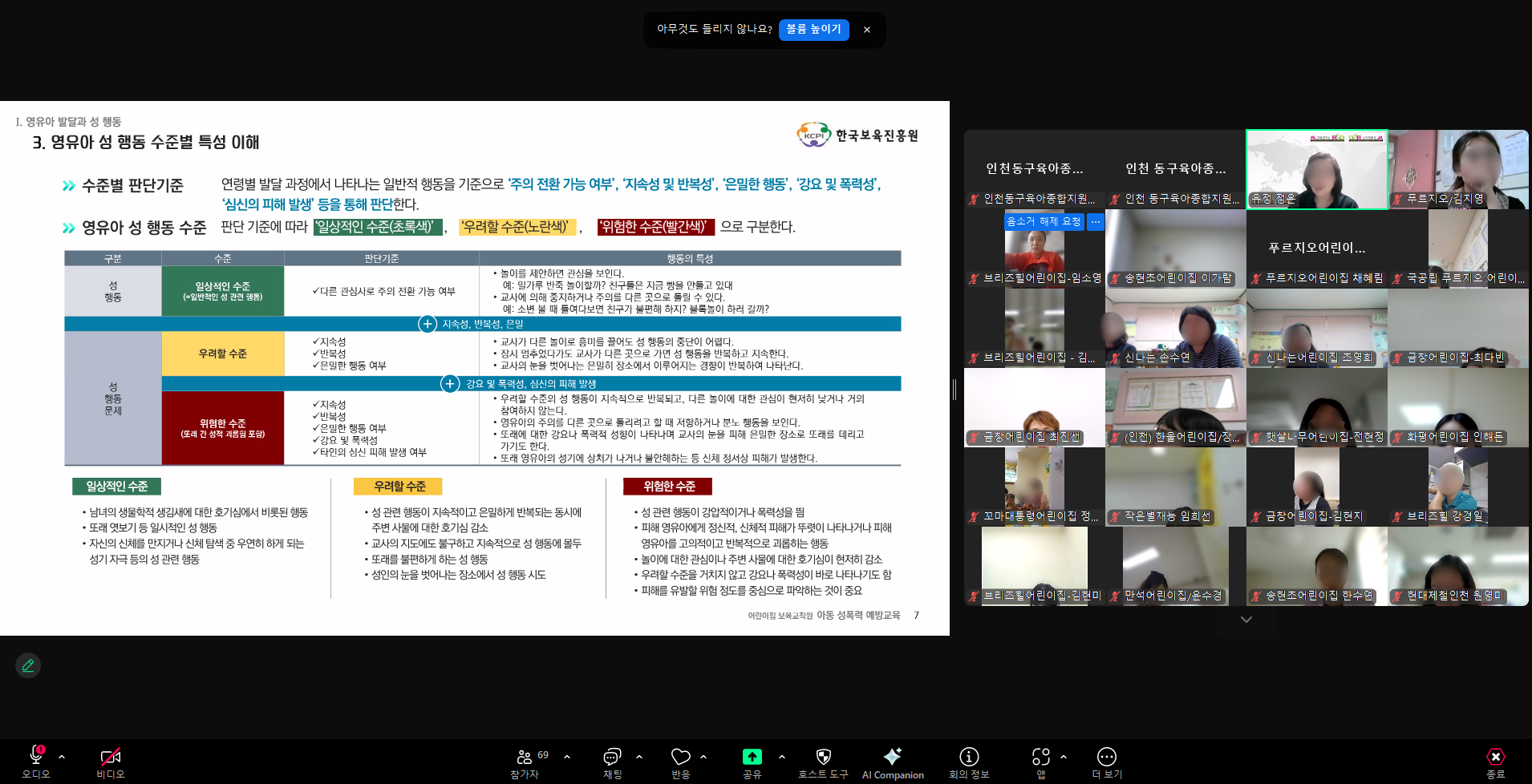Click 음소거 해제 요청 on participant tile
Image resolution: width=1532 pixels, height=784 pixels.
point(1044,221)
